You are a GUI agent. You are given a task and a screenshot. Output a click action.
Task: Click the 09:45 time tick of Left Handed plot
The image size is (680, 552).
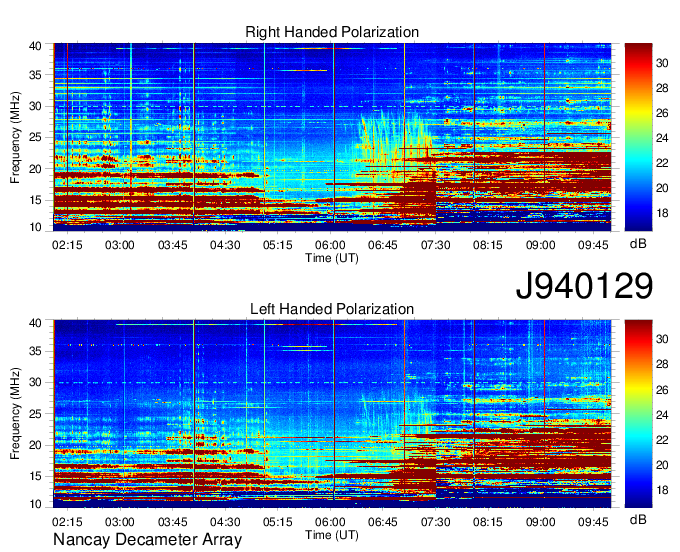[x=593, y=522]
